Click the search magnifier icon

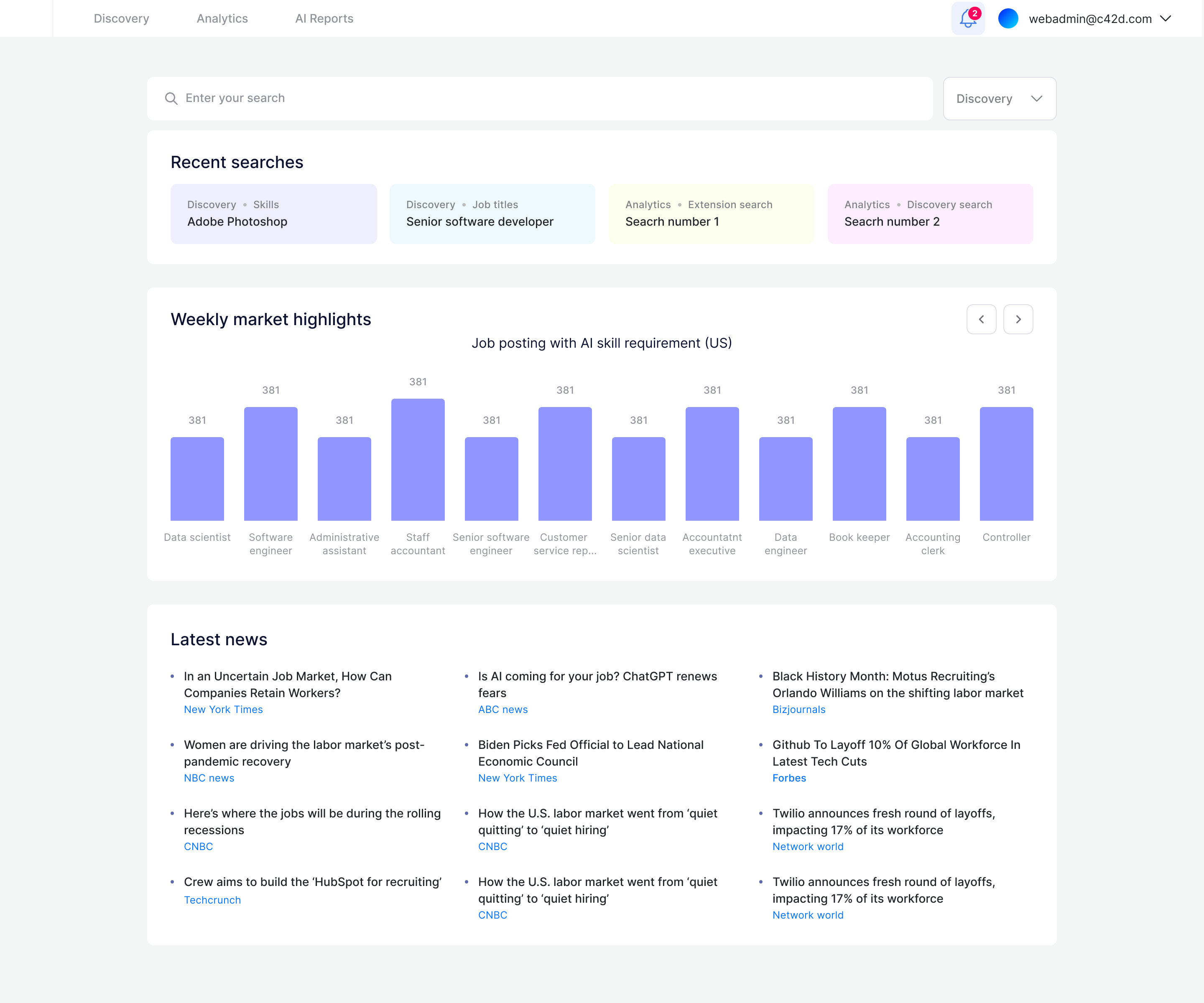171,99
